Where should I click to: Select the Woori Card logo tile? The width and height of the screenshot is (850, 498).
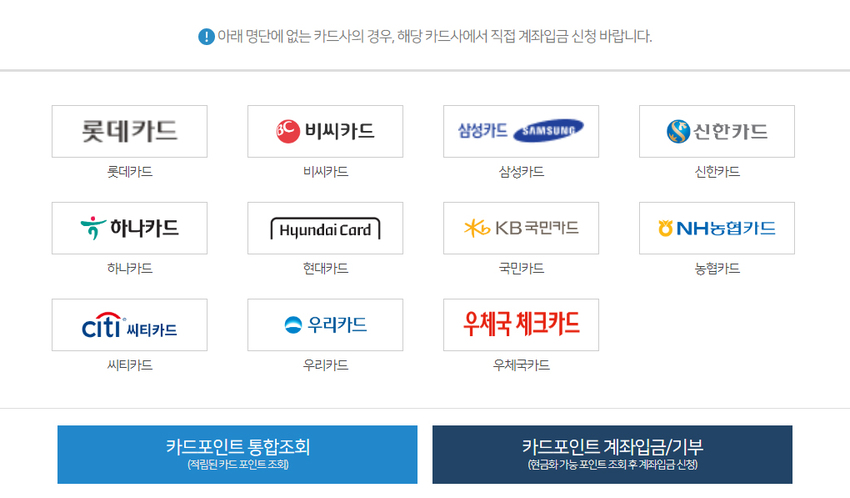click(325, 325)
